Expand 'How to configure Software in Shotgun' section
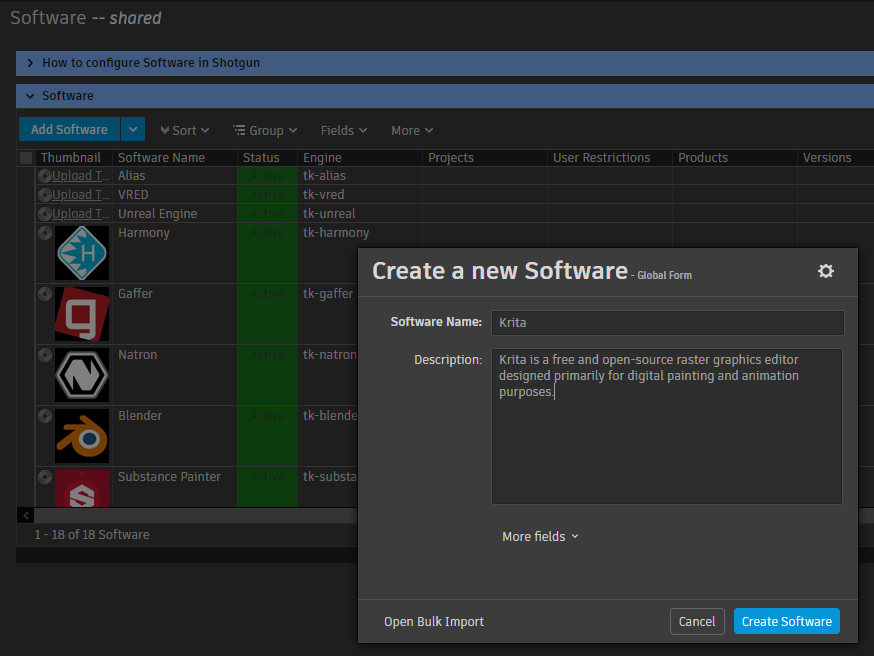Screen dimensions: 874x656 point(30,63)
